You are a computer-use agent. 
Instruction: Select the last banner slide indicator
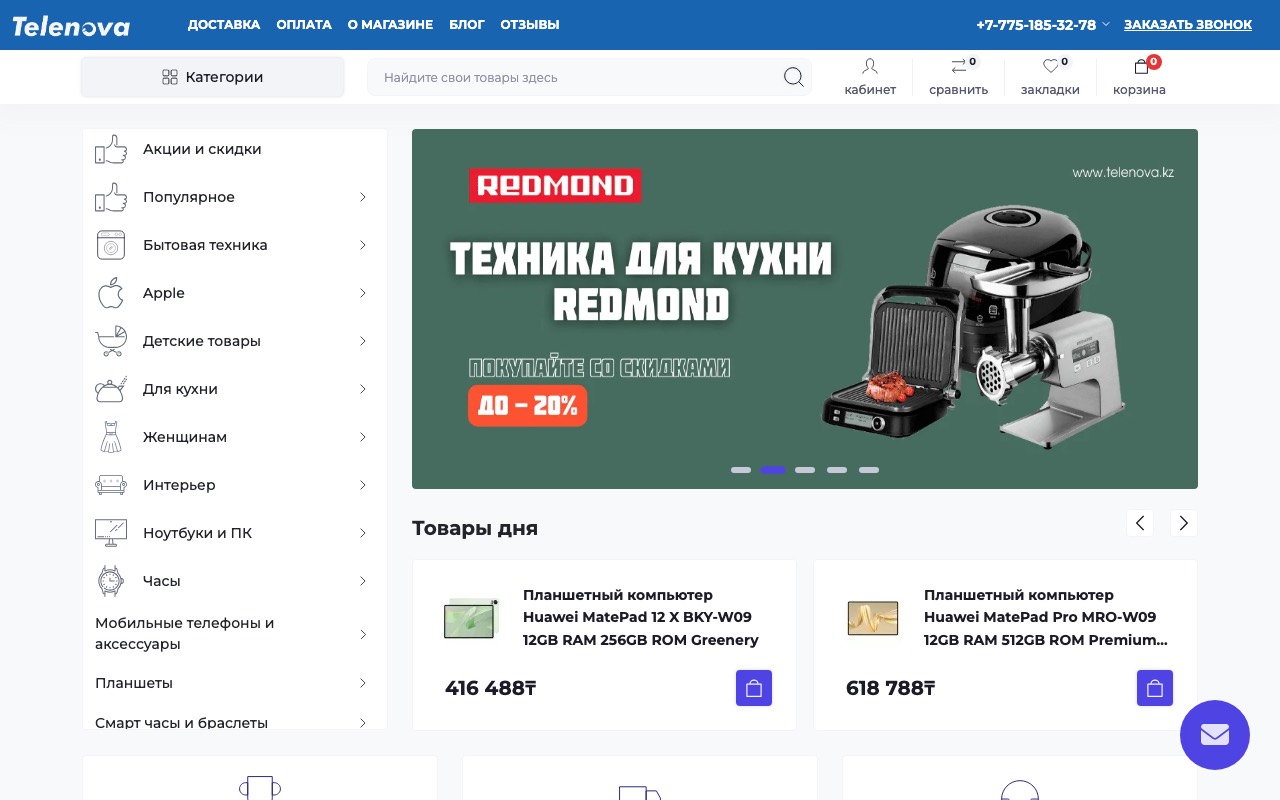pyautogui.click(x=869, y=470)
